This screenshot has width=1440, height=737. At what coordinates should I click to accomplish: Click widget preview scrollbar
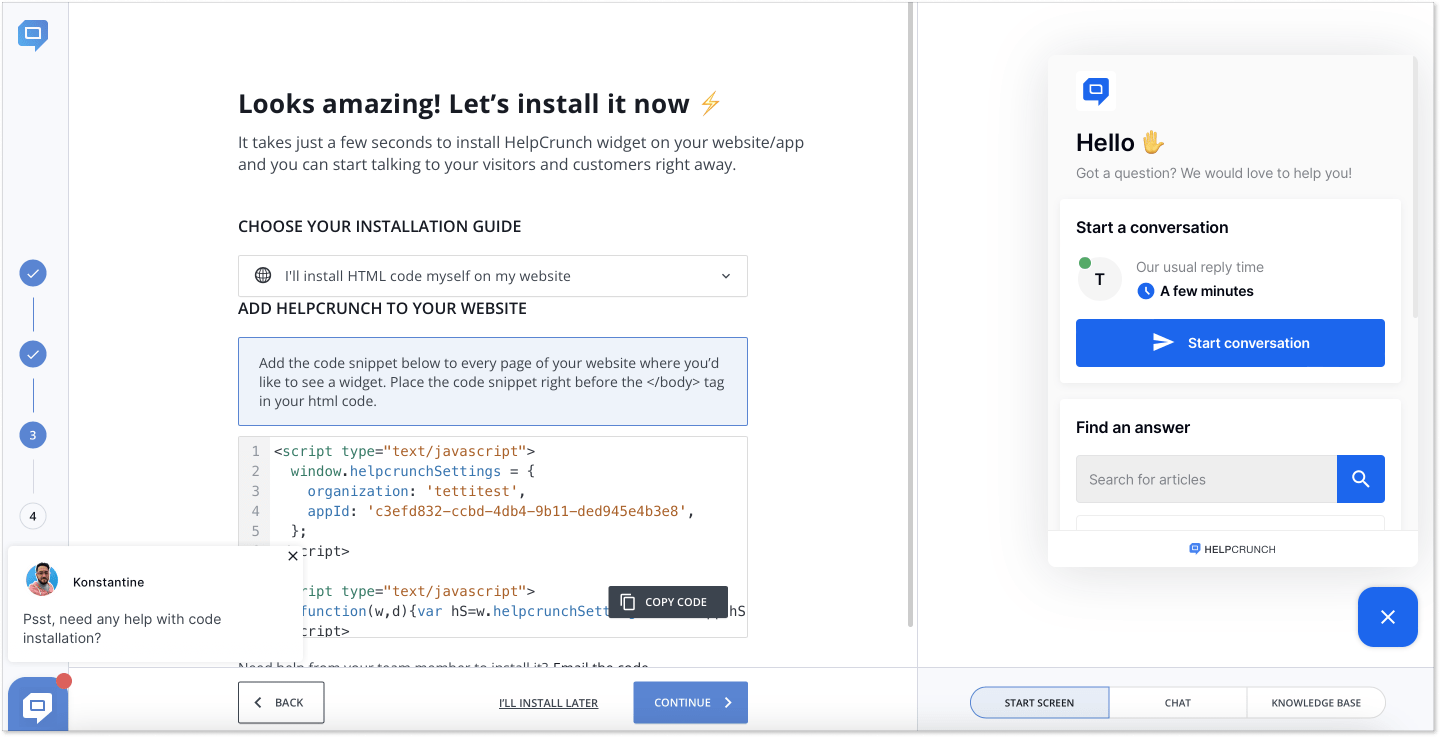click(x=1415, y=187)
